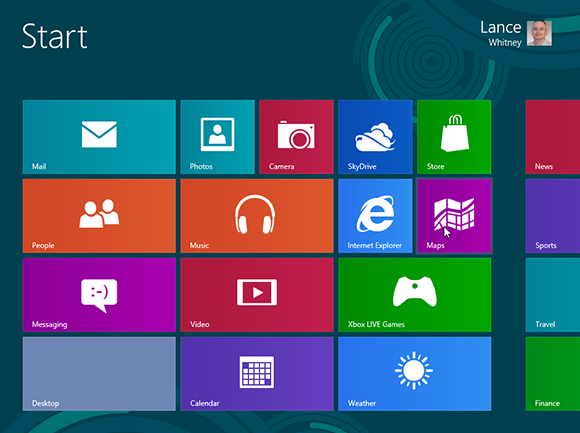
Task: Open the Sports tile
Action: pos(553,216)
